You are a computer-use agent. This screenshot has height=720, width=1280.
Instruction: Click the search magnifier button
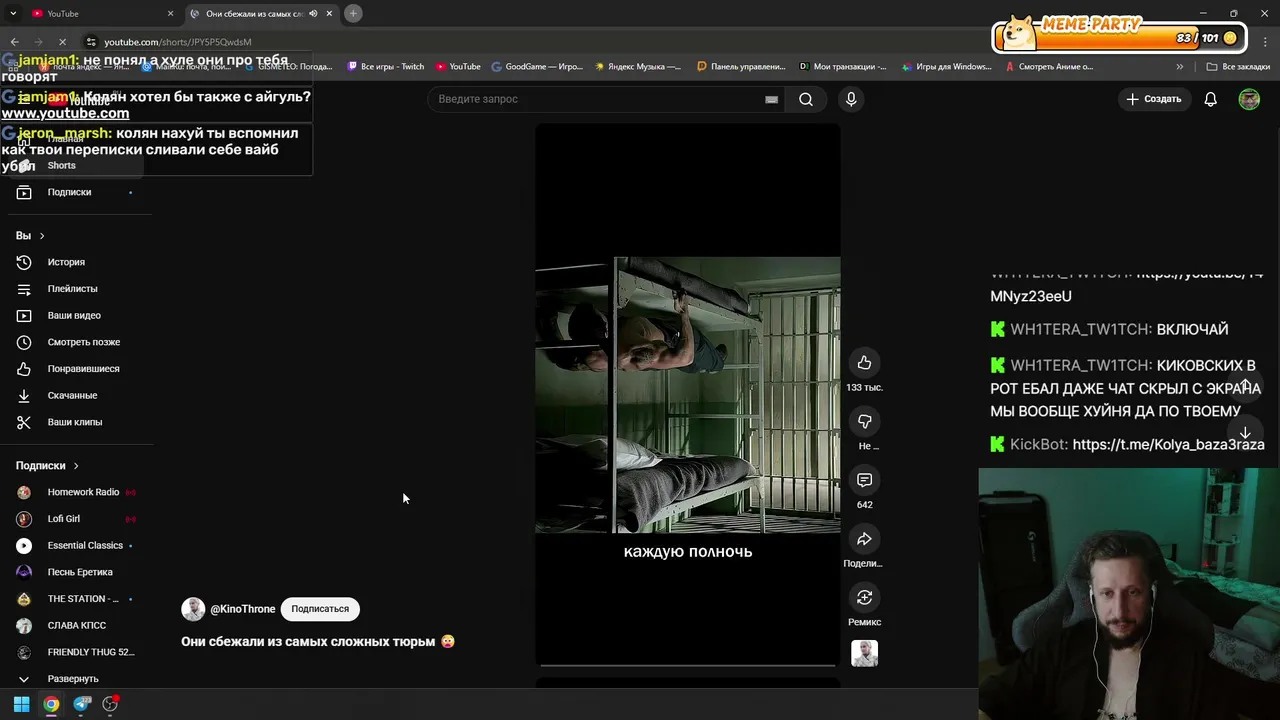click(x=805, y=99)
